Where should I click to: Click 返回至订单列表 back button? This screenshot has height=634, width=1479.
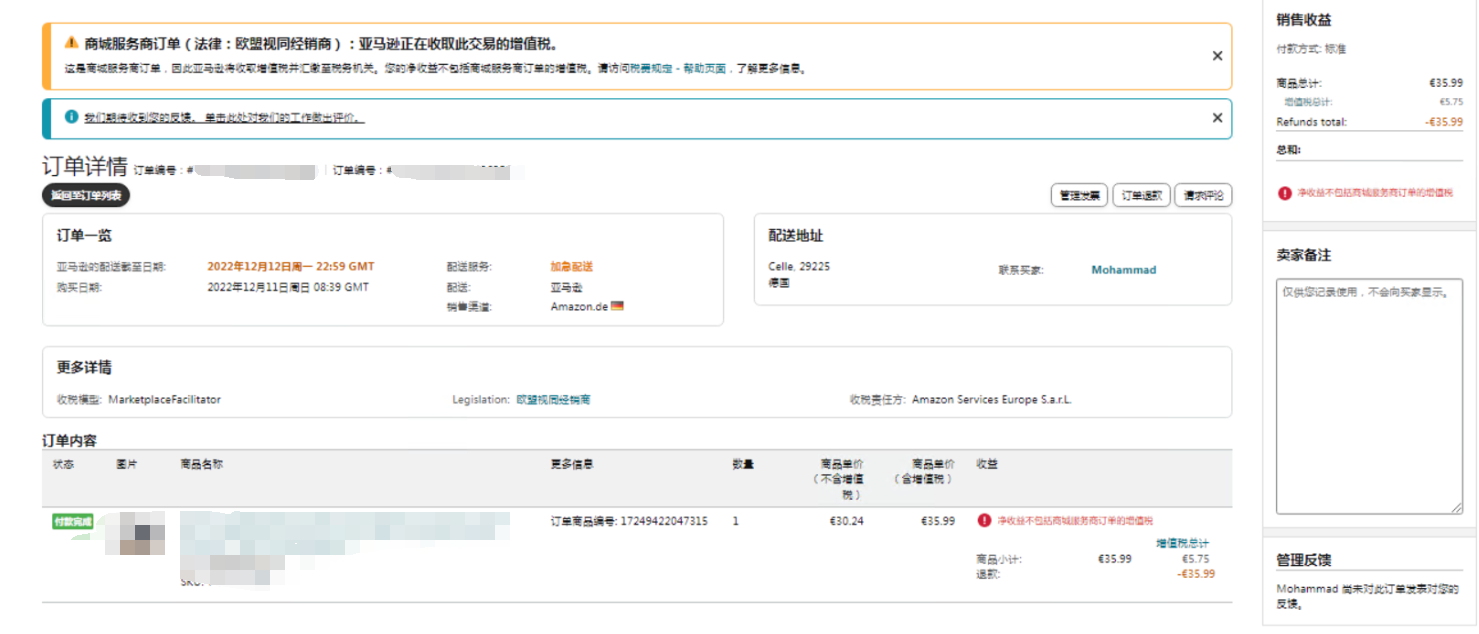click(86, 196)
